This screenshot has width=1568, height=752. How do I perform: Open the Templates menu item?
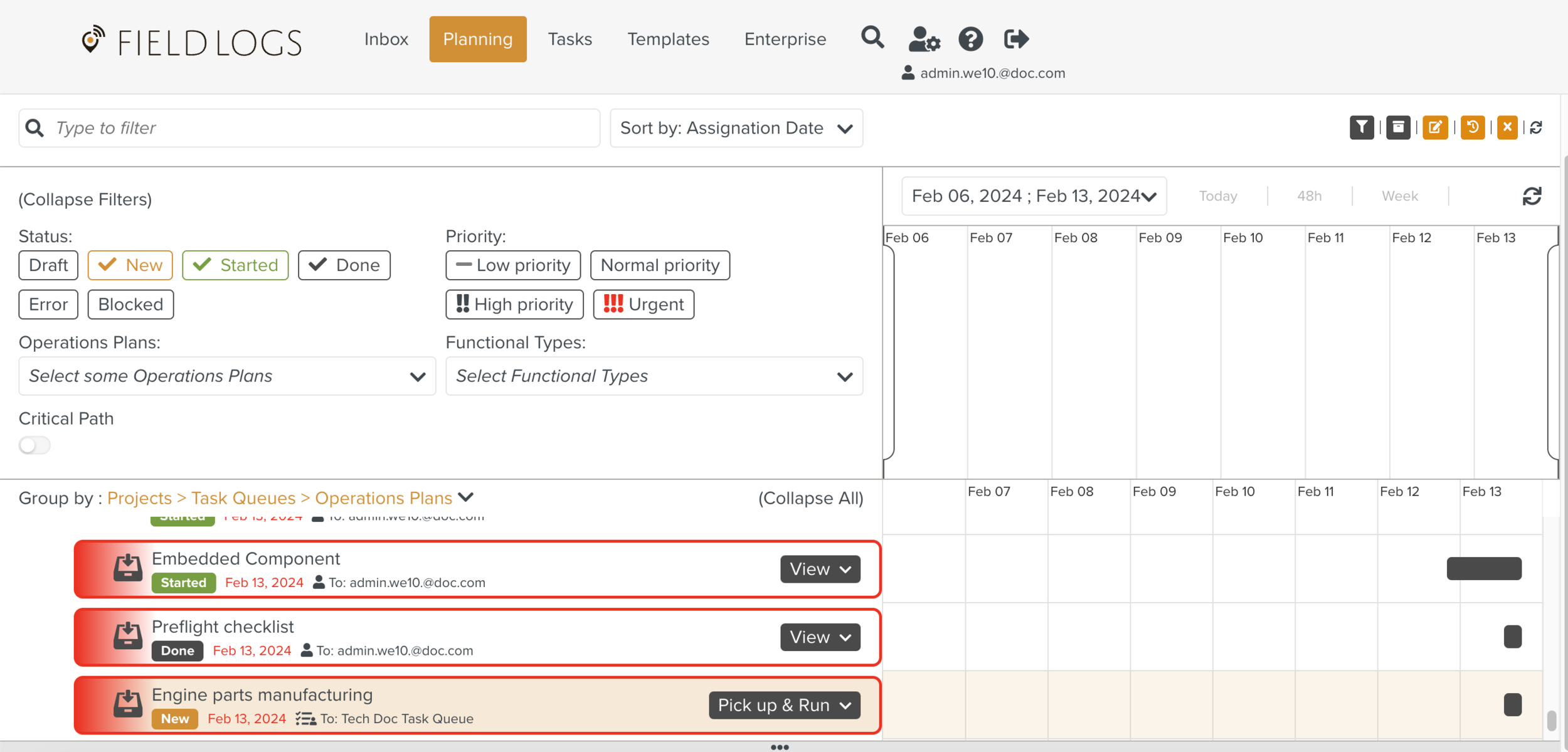click(x=668, y=39)
